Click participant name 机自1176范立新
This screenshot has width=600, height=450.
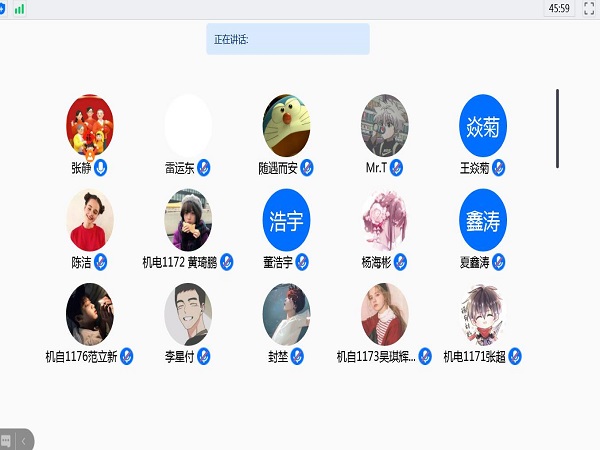81,357
